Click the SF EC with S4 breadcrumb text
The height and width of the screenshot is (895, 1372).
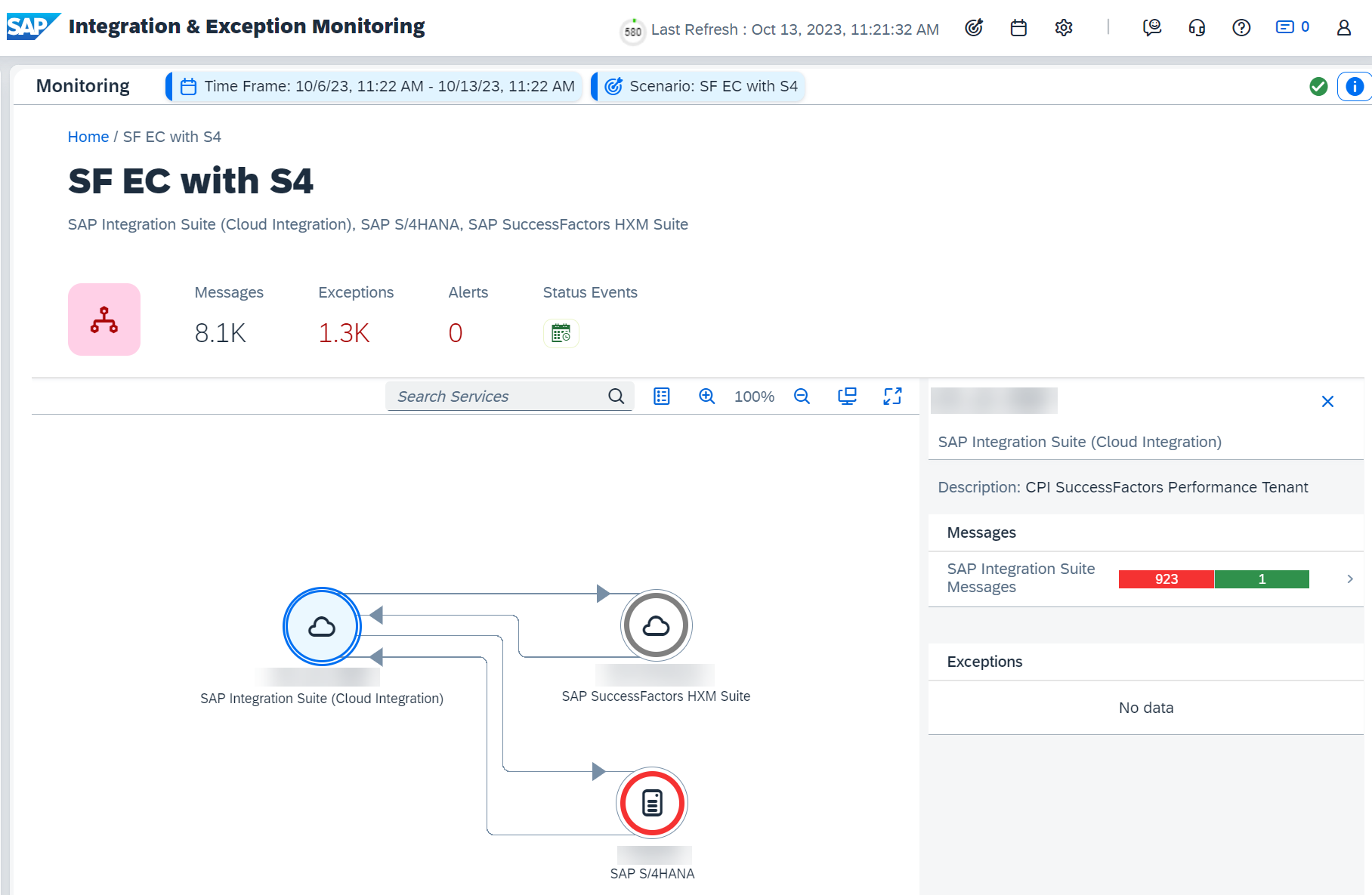click(x=172, y=137)
